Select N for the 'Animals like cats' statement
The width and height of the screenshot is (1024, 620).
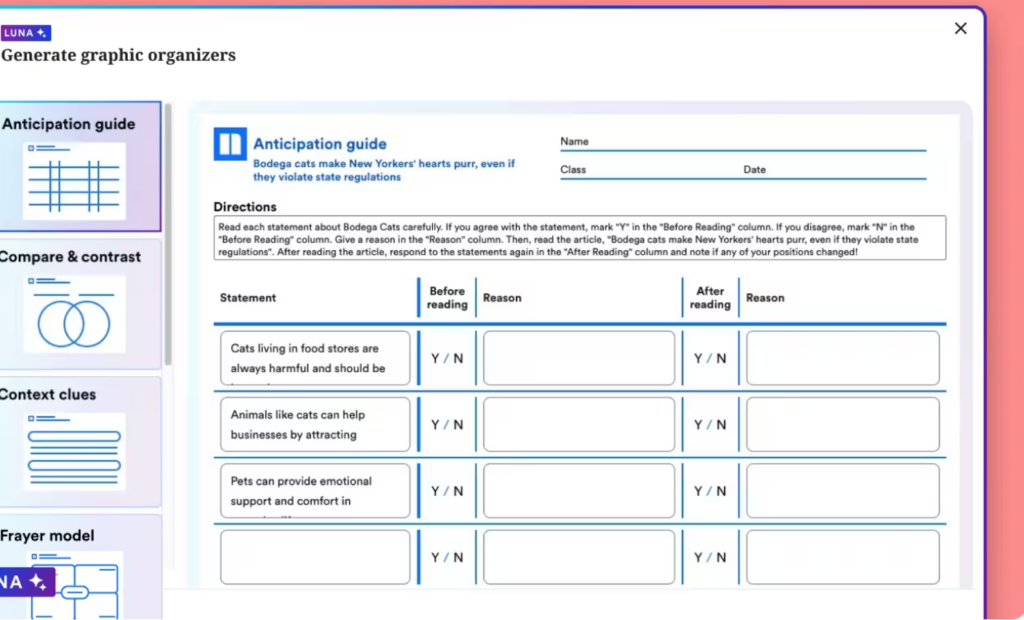pyautogui.click(x=456, y=424)
